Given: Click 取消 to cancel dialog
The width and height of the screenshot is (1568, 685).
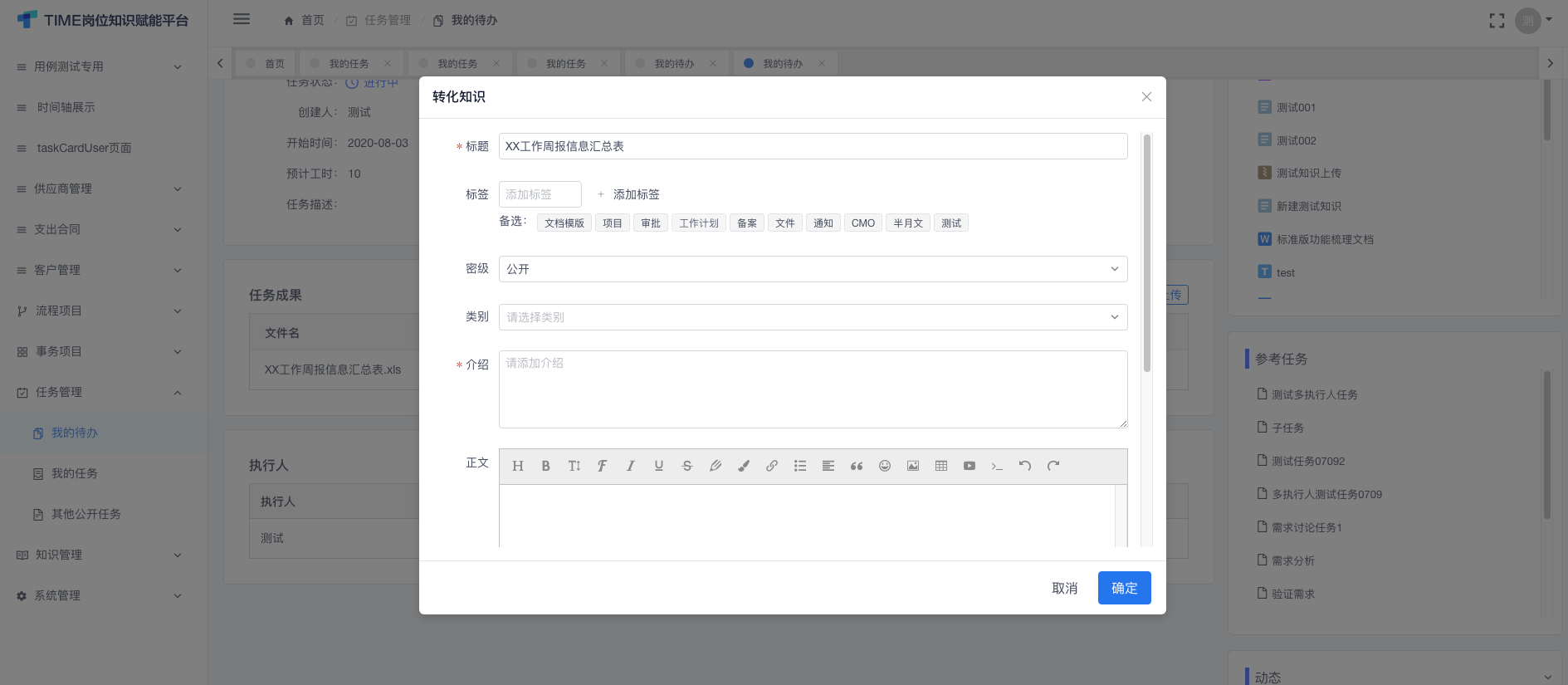Looking at the screenshot, I should (1065, 588).
